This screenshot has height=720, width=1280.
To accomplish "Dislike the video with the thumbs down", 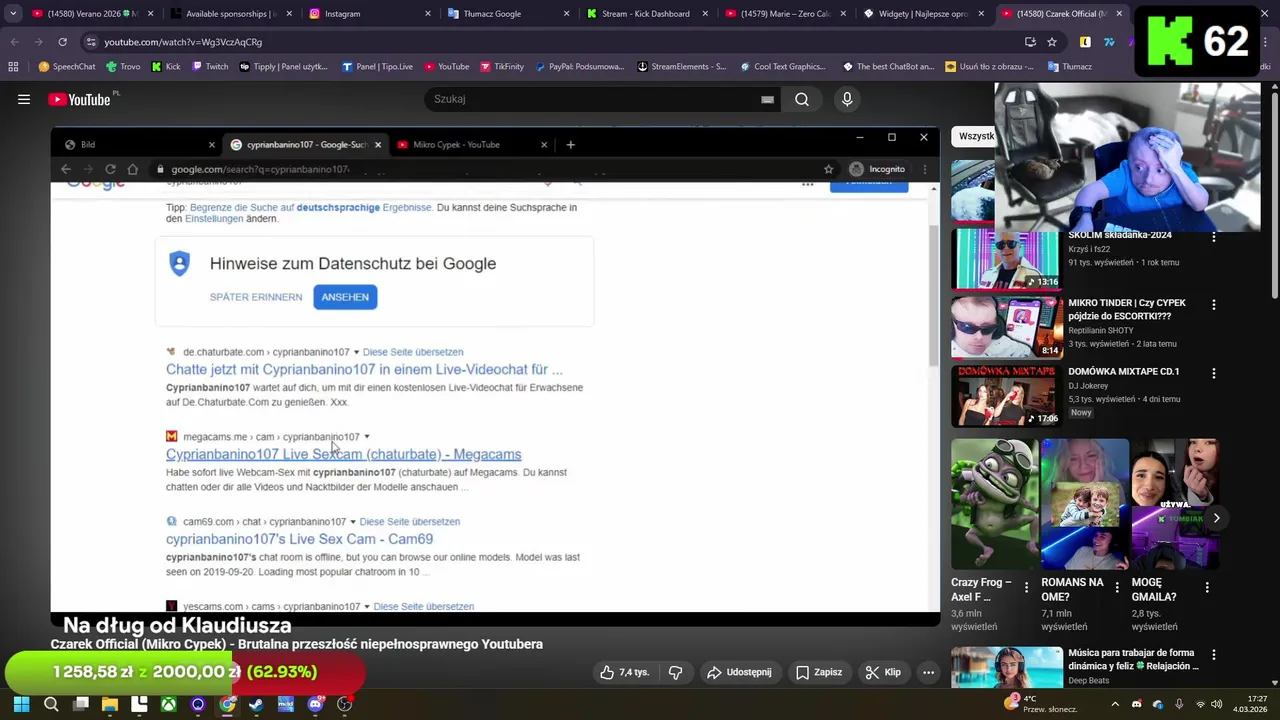I will click(x=676, y=673).
